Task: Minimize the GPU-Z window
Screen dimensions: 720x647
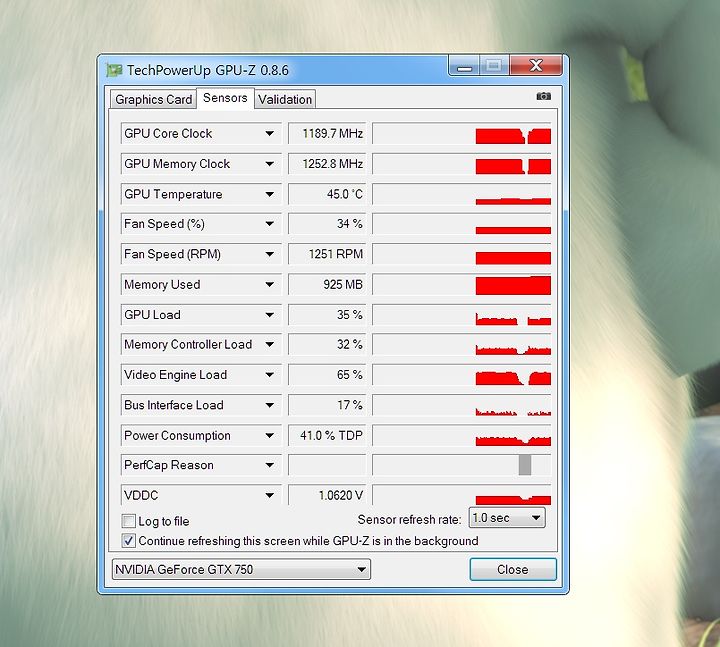Action: 464,66
